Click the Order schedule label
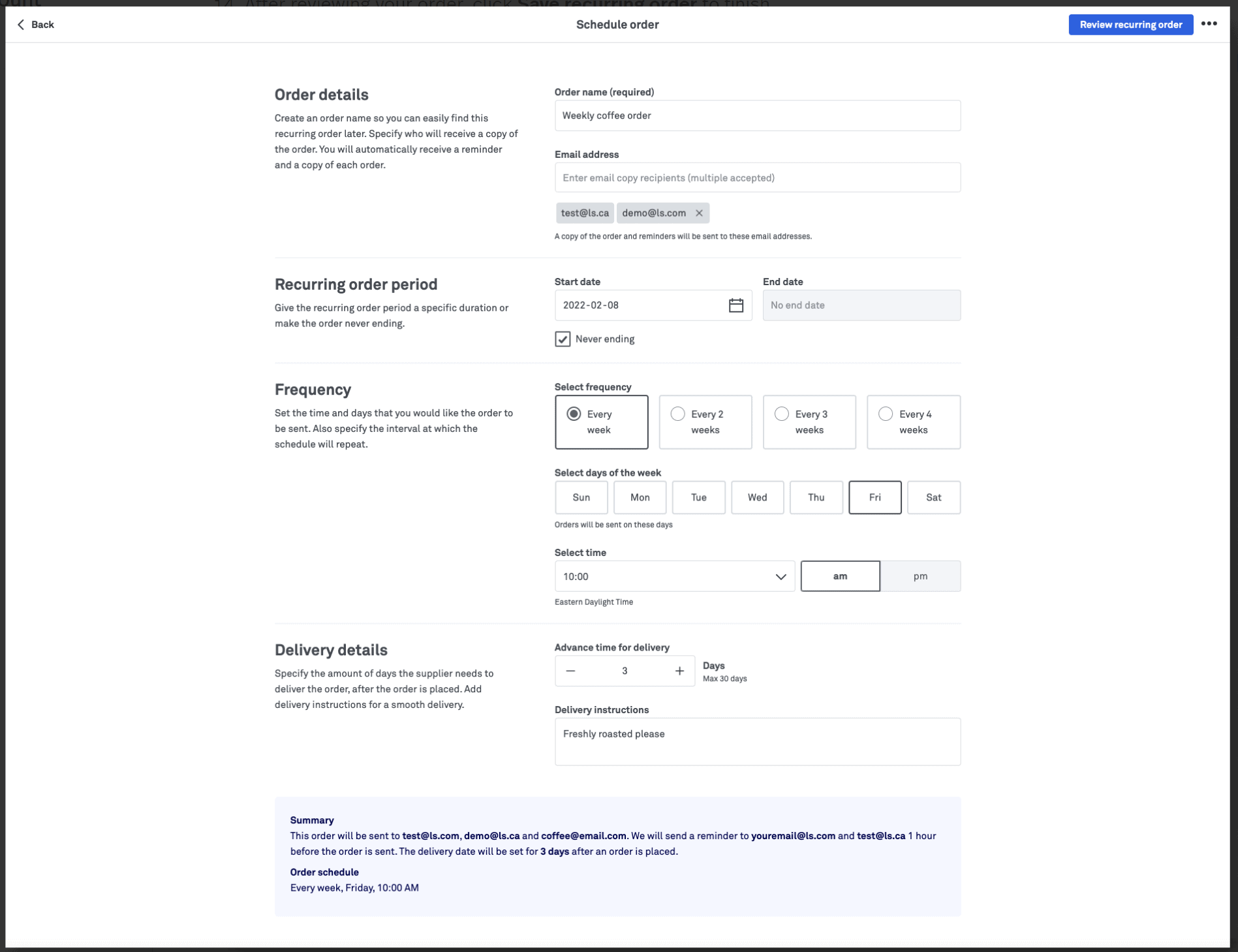Viewport: 1238px width, 952px height. click(325, 873)
